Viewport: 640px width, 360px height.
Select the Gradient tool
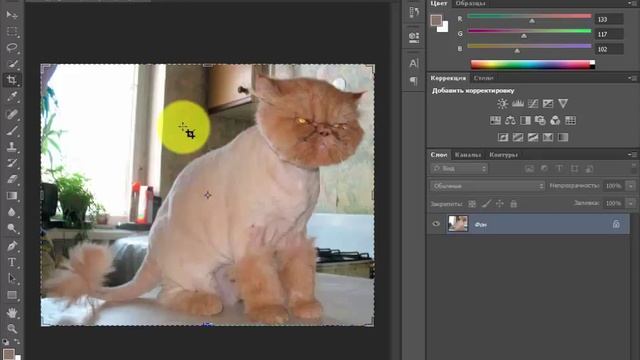pyautogui.click(x=12, y=196)
